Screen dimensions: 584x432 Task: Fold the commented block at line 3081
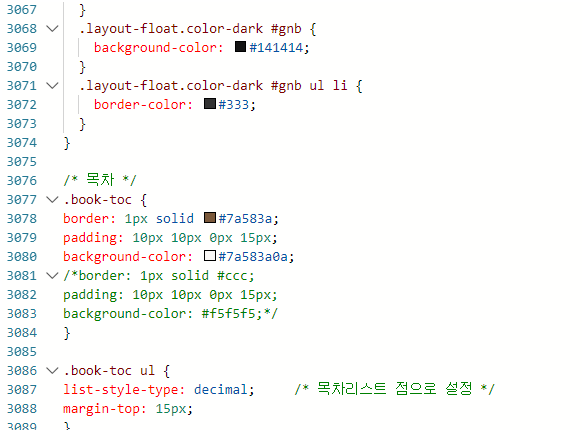coord(52,276)
